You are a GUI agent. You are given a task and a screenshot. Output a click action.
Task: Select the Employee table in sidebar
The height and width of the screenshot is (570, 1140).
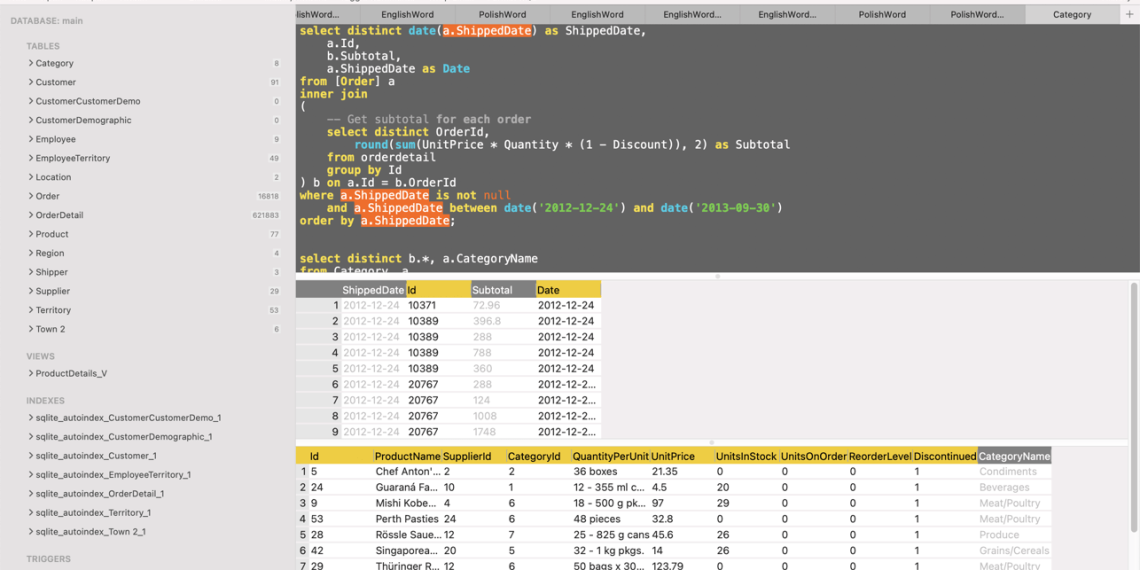point(55,139)
